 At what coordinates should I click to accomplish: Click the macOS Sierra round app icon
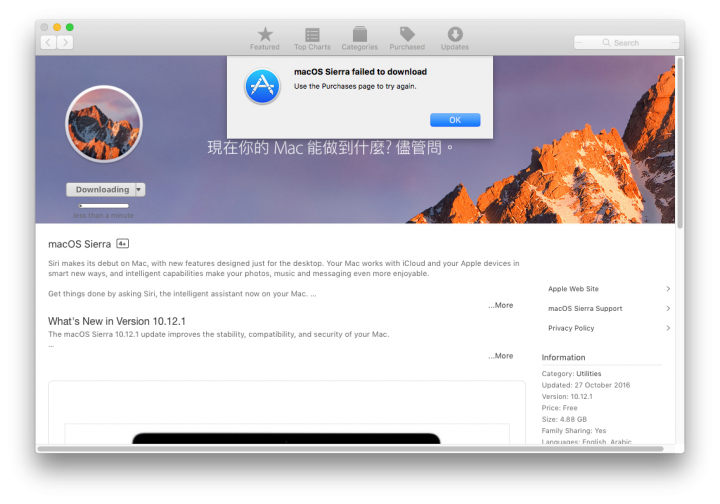coord(104,124)
